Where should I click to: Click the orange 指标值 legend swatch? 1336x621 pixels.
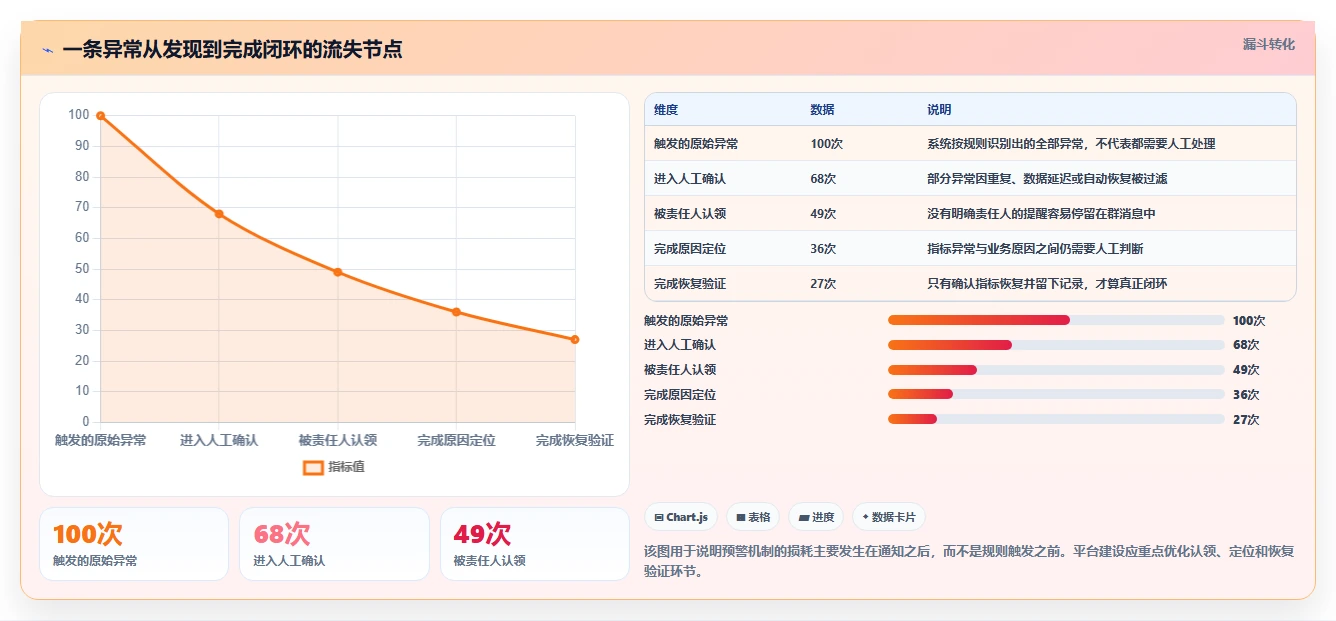[x=313, y=467]
